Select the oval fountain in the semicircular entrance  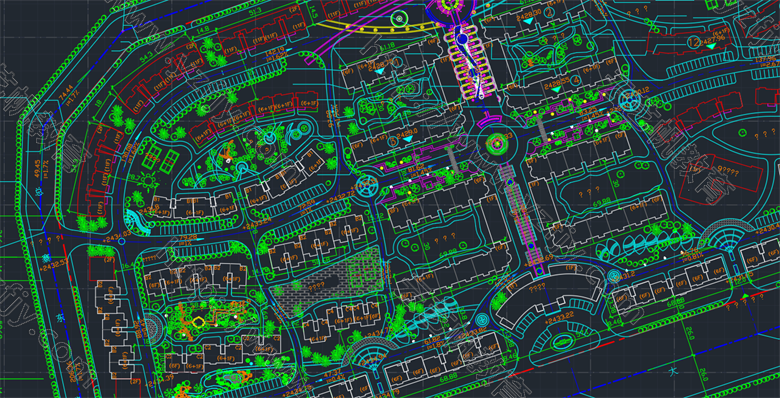coord(562,342)
